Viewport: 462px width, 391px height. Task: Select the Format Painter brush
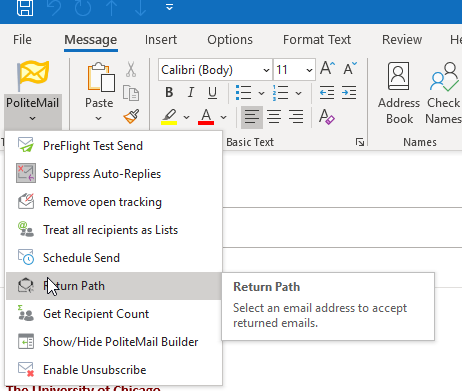(x=131, y=116)
